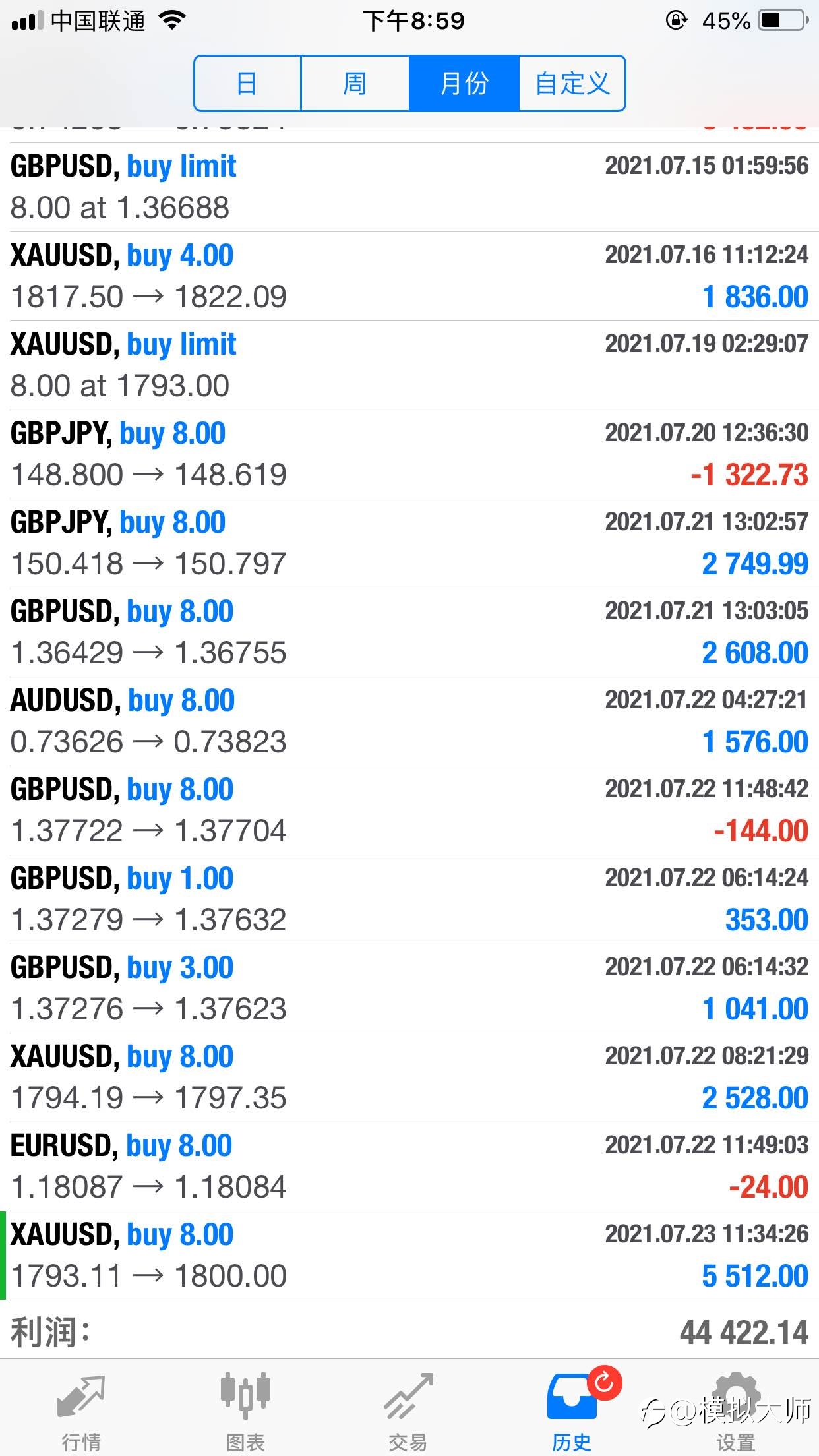Open the AUDUSD buy 8.00 trade
The width and height of the screenshot is (819, 1456).
409,721
